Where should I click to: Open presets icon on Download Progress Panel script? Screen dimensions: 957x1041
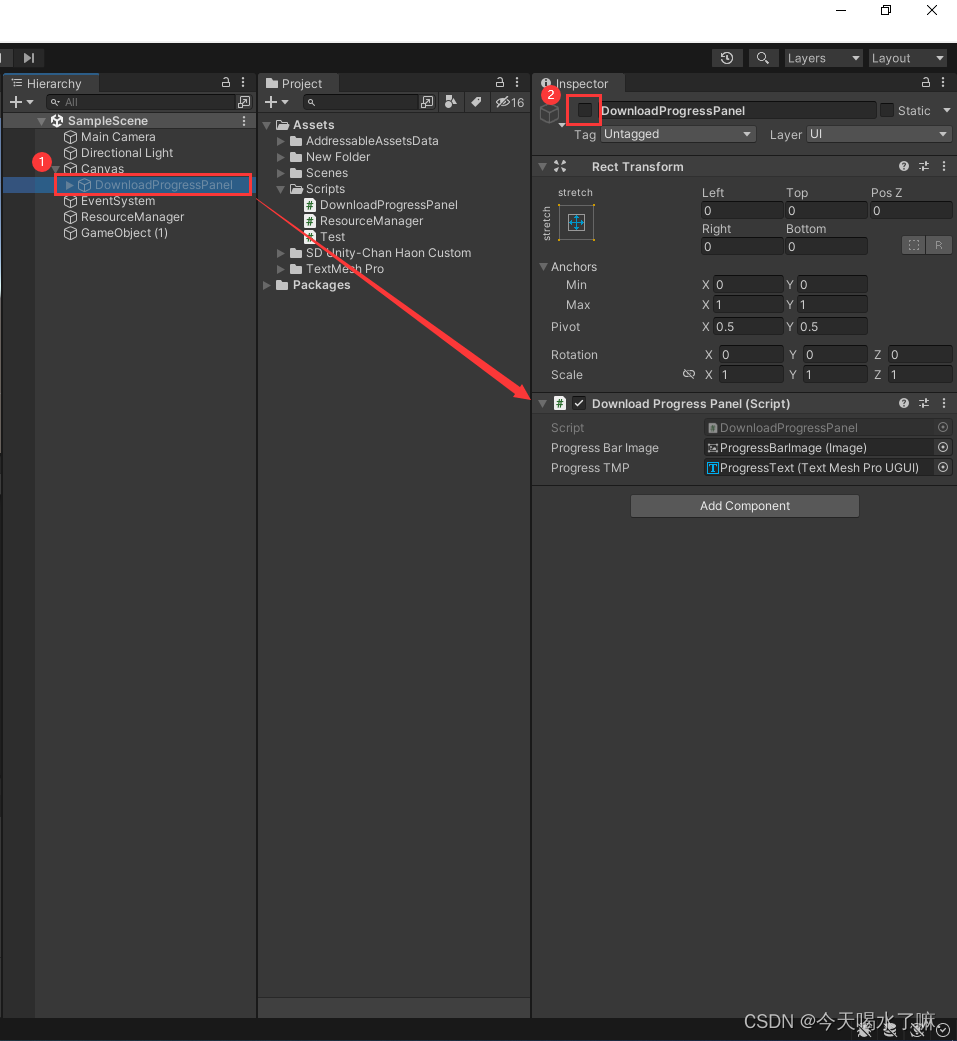click(922, 403)
